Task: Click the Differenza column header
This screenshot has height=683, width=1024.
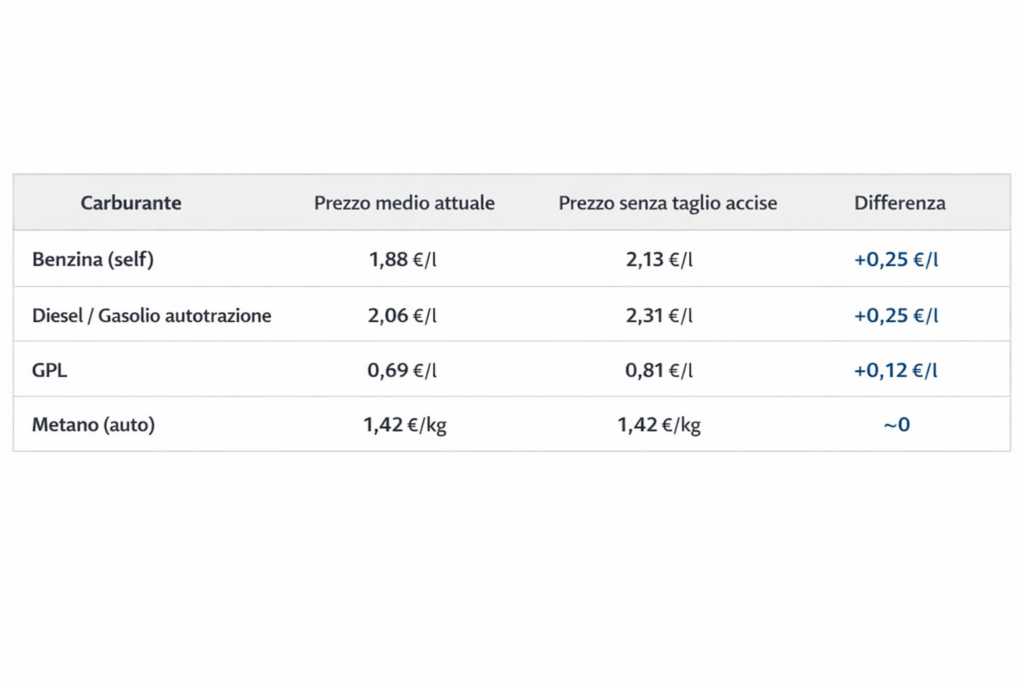Action: pos(899,203)
